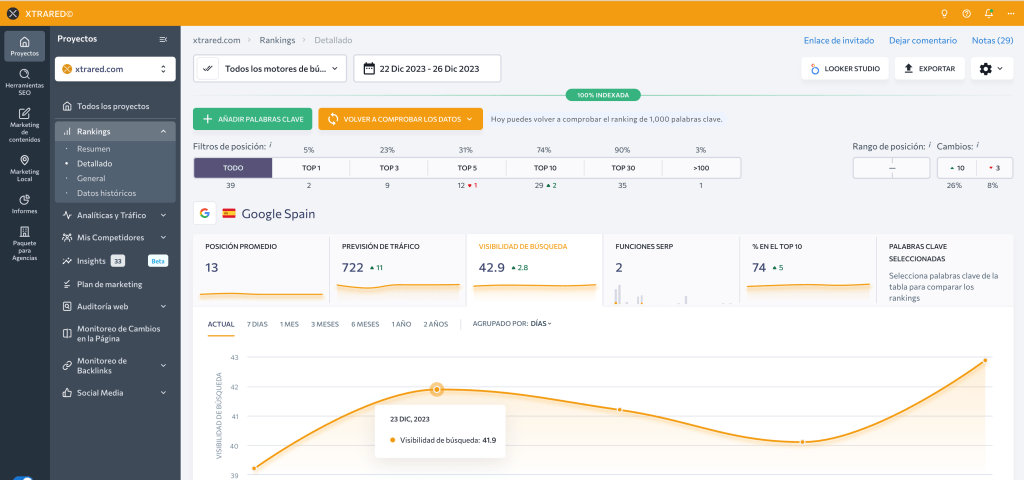1024x480 pixels.
Task: Click the Rango de posición slider
Action: (x=891, y=168)
